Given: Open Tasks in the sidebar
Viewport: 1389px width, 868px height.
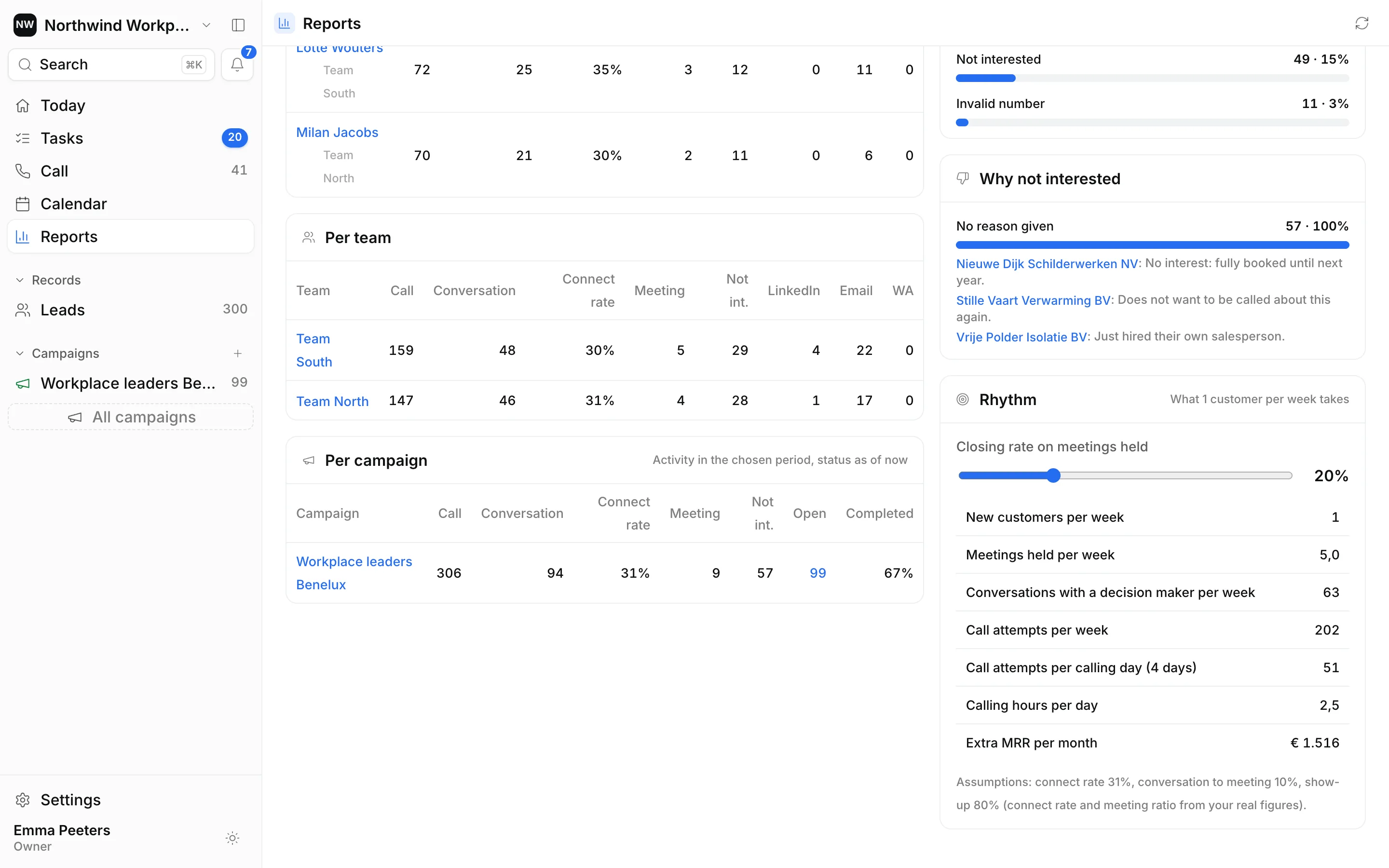Looking at the screenshot, I should (x=131, y=138).
